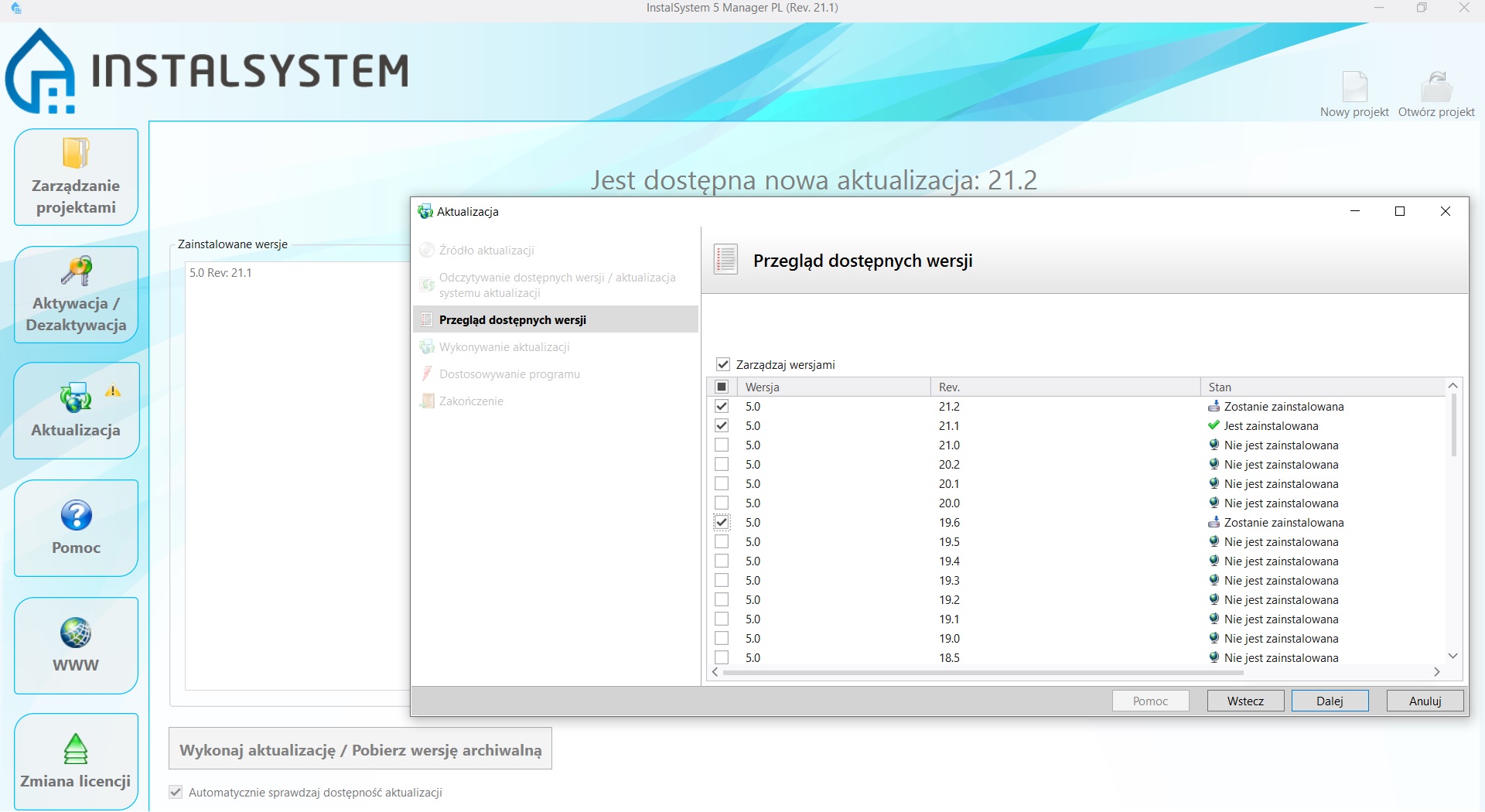Click version list scroll up arrow

(1453, 385)
